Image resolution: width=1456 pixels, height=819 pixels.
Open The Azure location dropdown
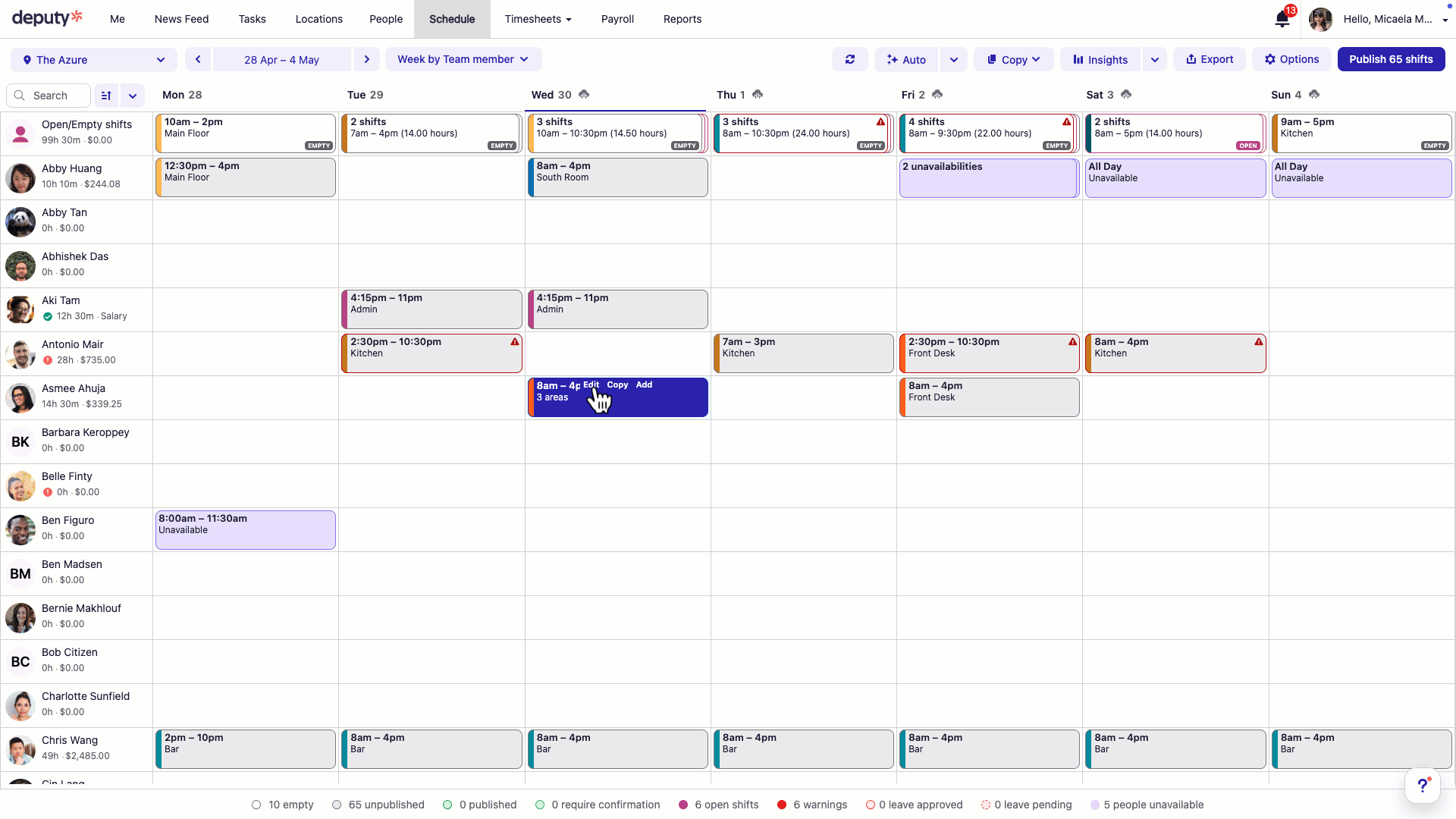94,59
